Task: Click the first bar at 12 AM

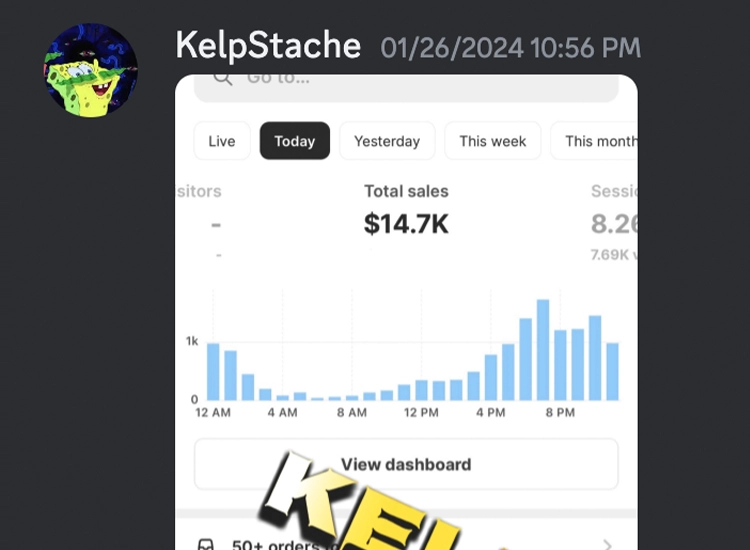Action: pos(213,371)
